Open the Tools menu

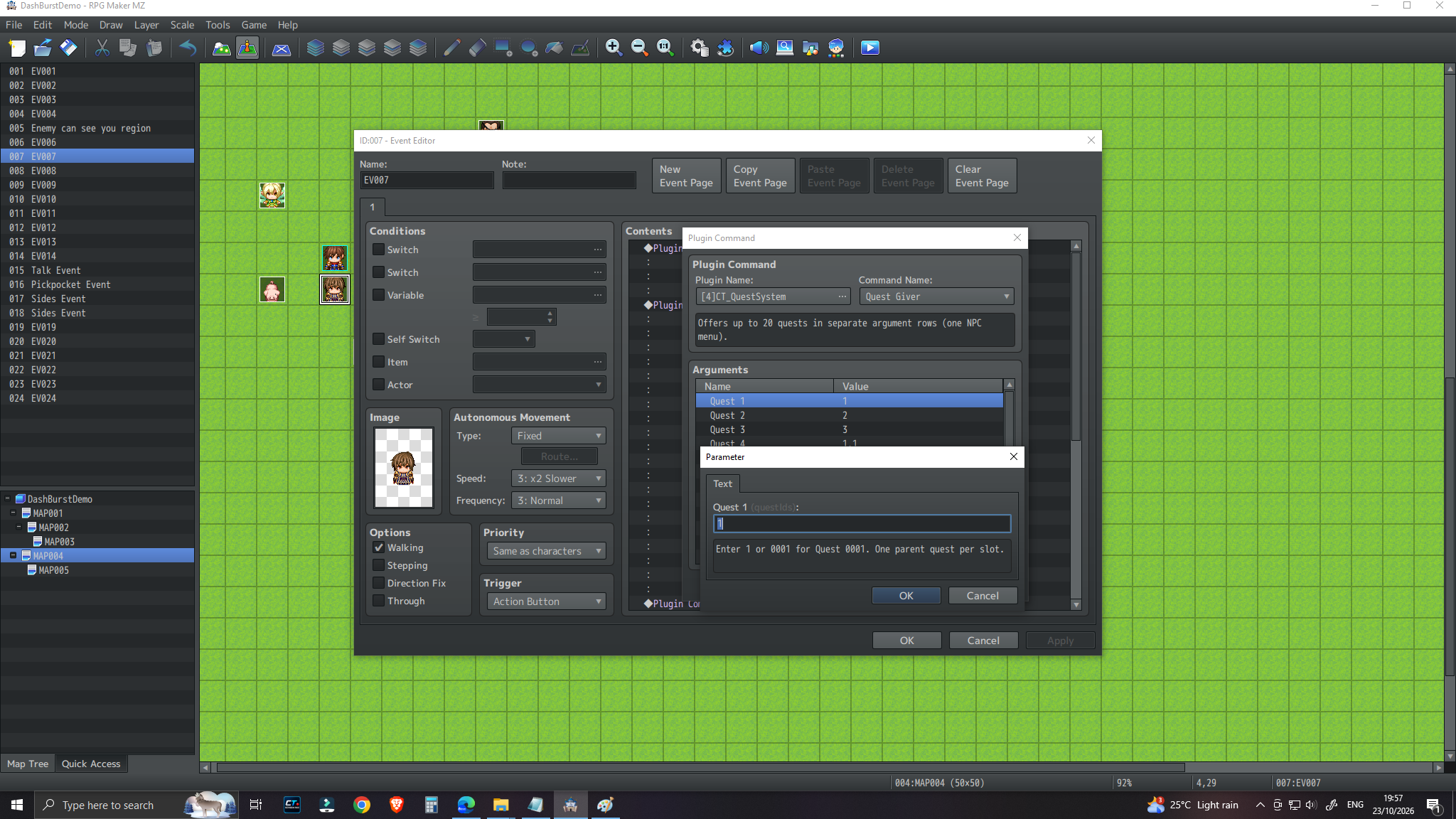click(218, 24)
